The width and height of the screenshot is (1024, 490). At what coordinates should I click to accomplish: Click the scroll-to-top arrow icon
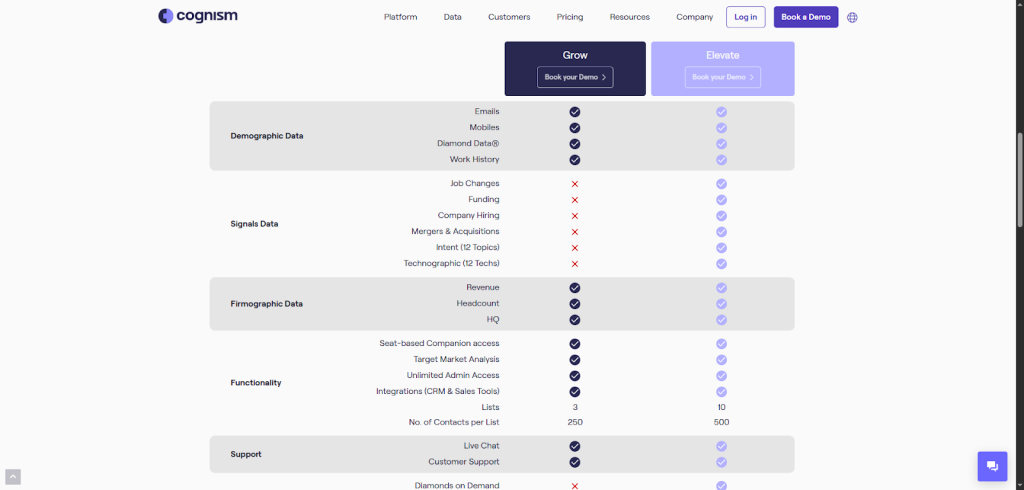(12, 477)
